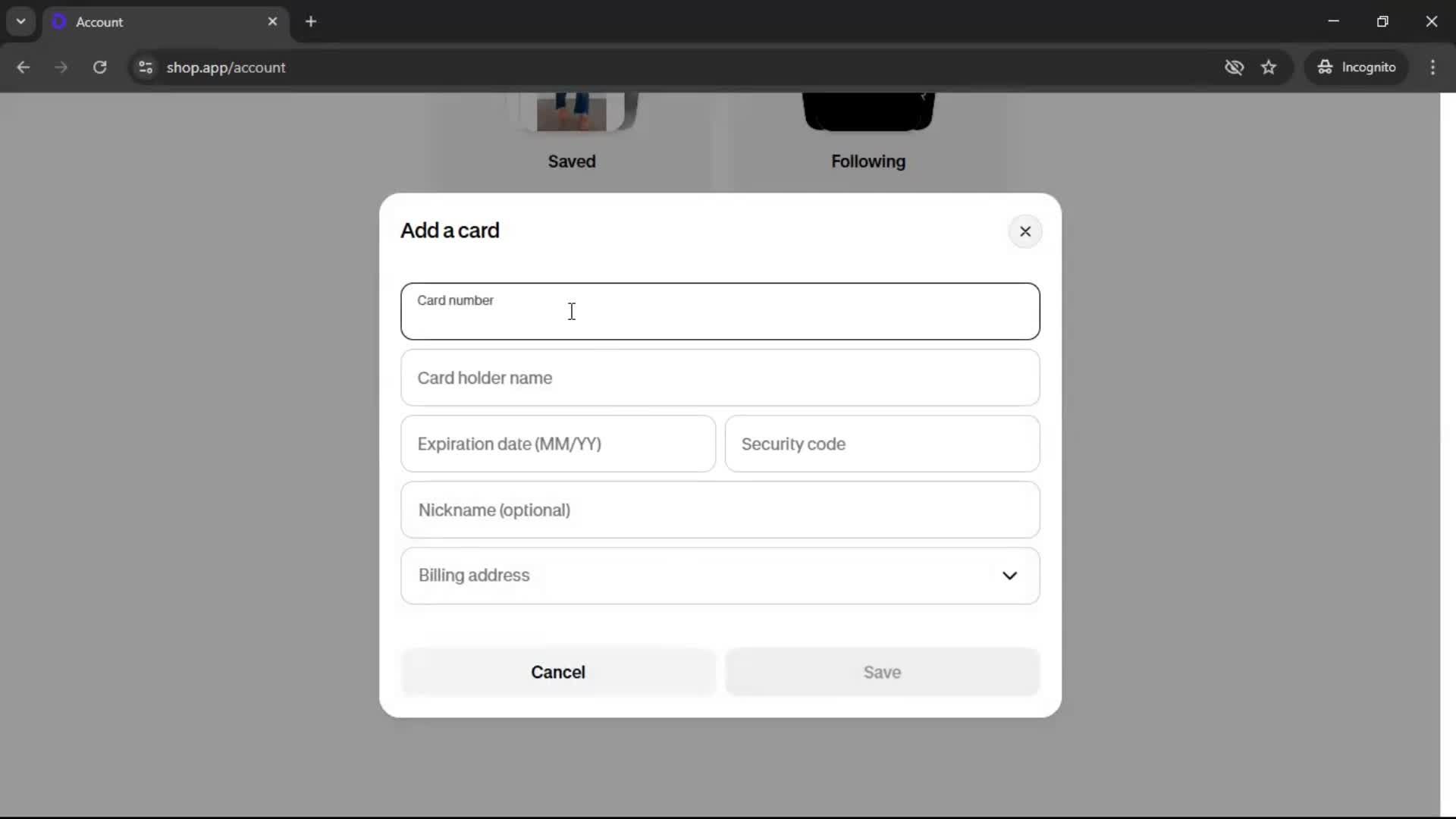Focus the Card number field
Screen dimensions: 1456x819
coord(720,312)
